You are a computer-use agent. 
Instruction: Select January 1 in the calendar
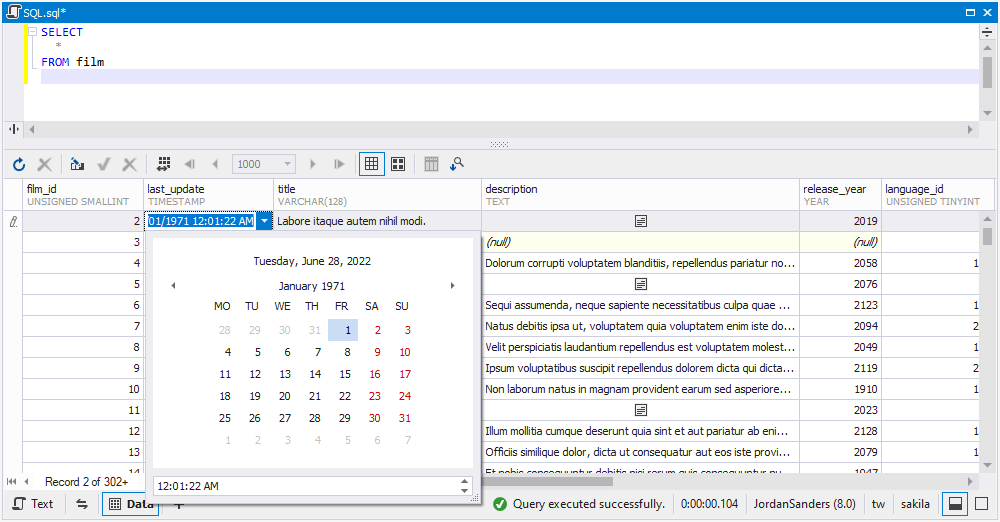tap(343, 330)
